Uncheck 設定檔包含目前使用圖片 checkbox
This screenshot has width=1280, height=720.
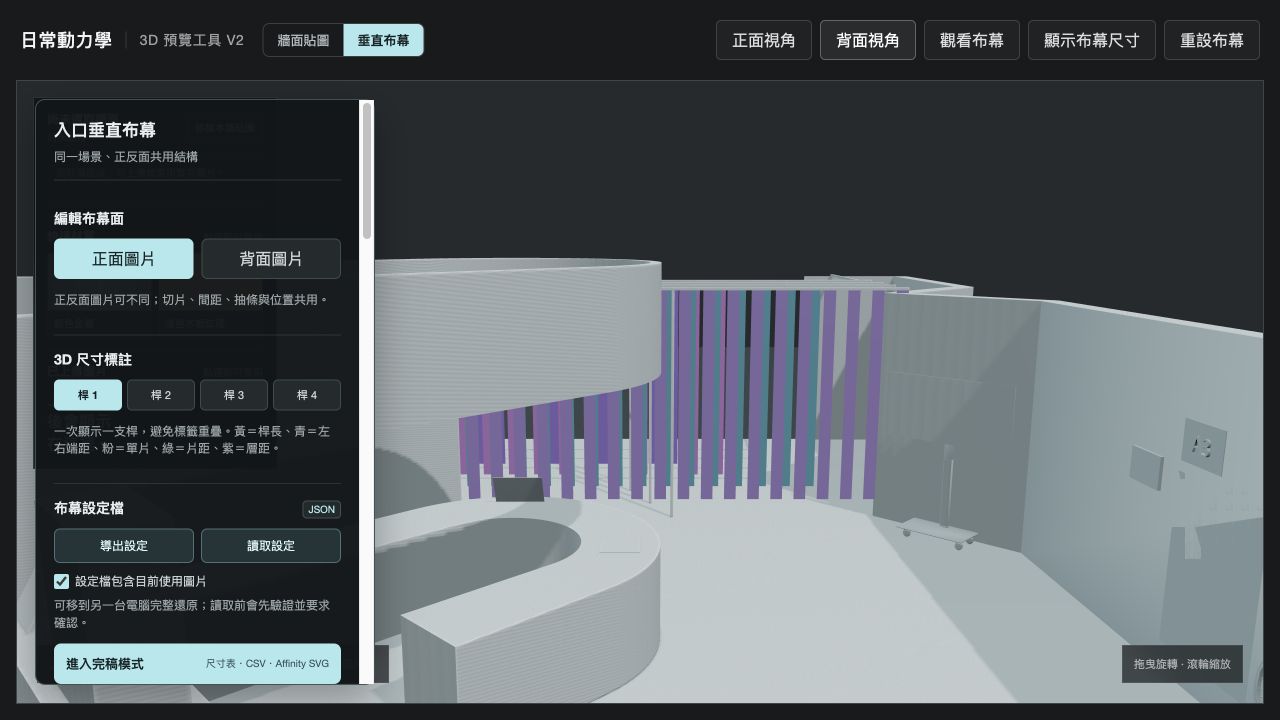pos(62,581)
